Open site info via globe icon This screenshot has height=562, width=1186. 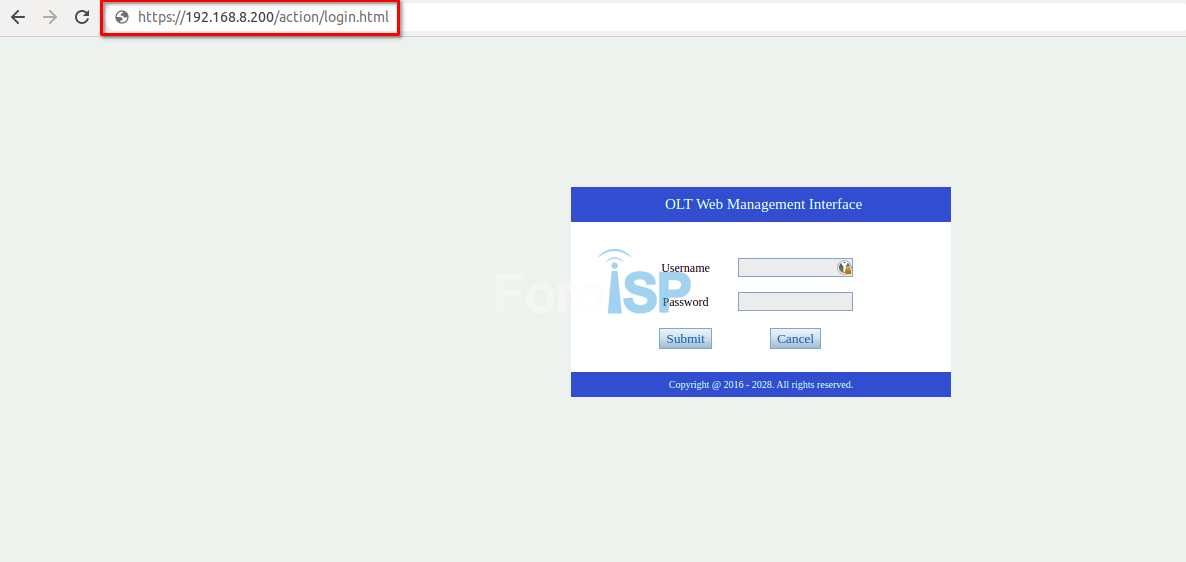pos(122,17)
